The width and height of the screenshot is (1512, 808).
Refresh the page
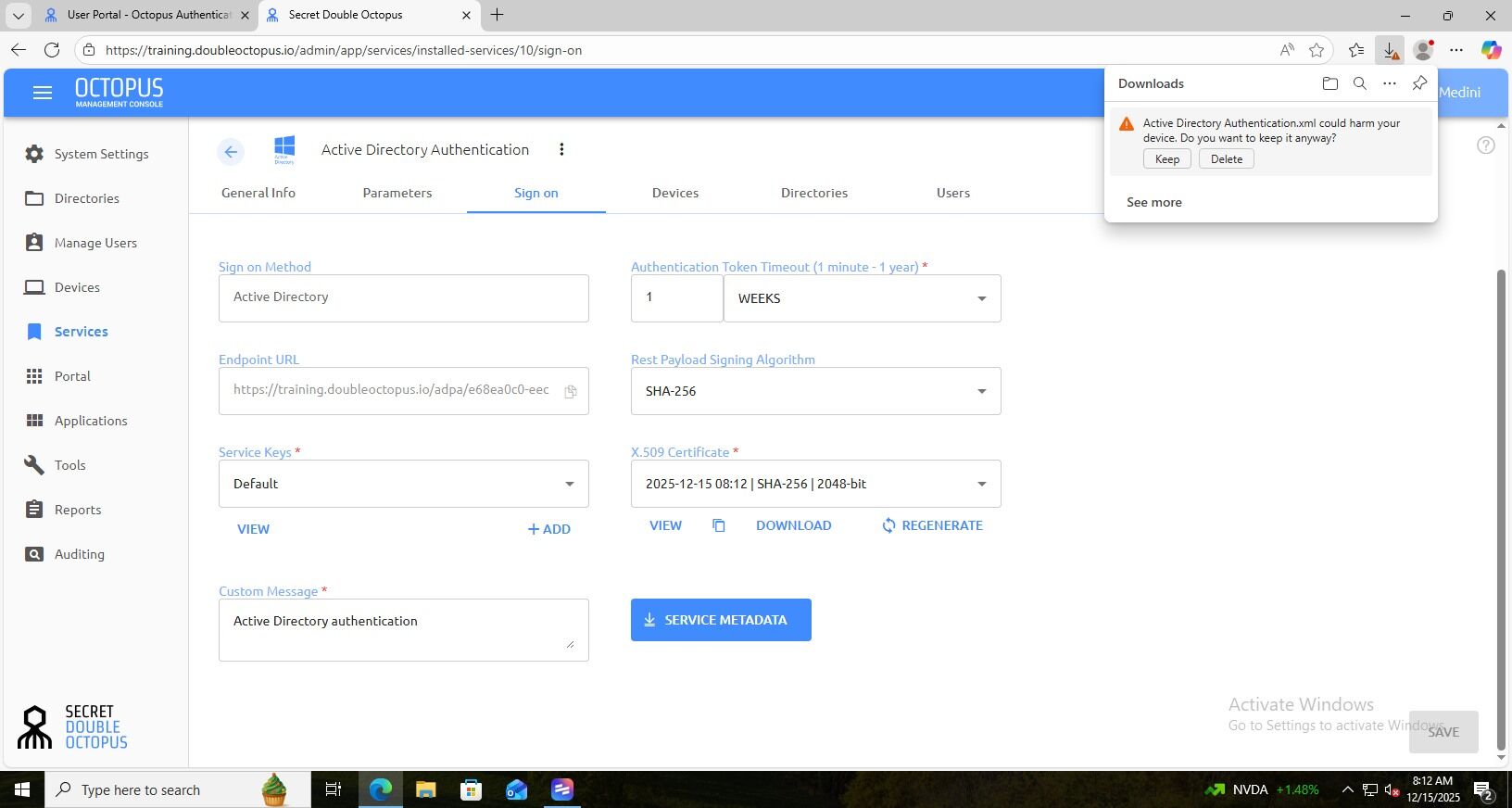tap(52, 50)
